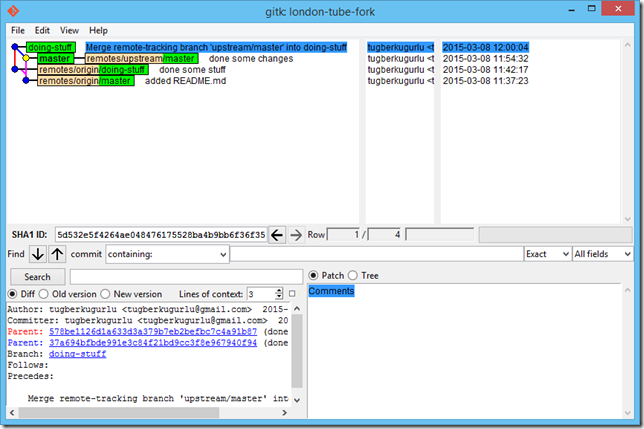Find previous match with up arrow
Viewport: 644px width, 429px height.
(x=57, y=254)
